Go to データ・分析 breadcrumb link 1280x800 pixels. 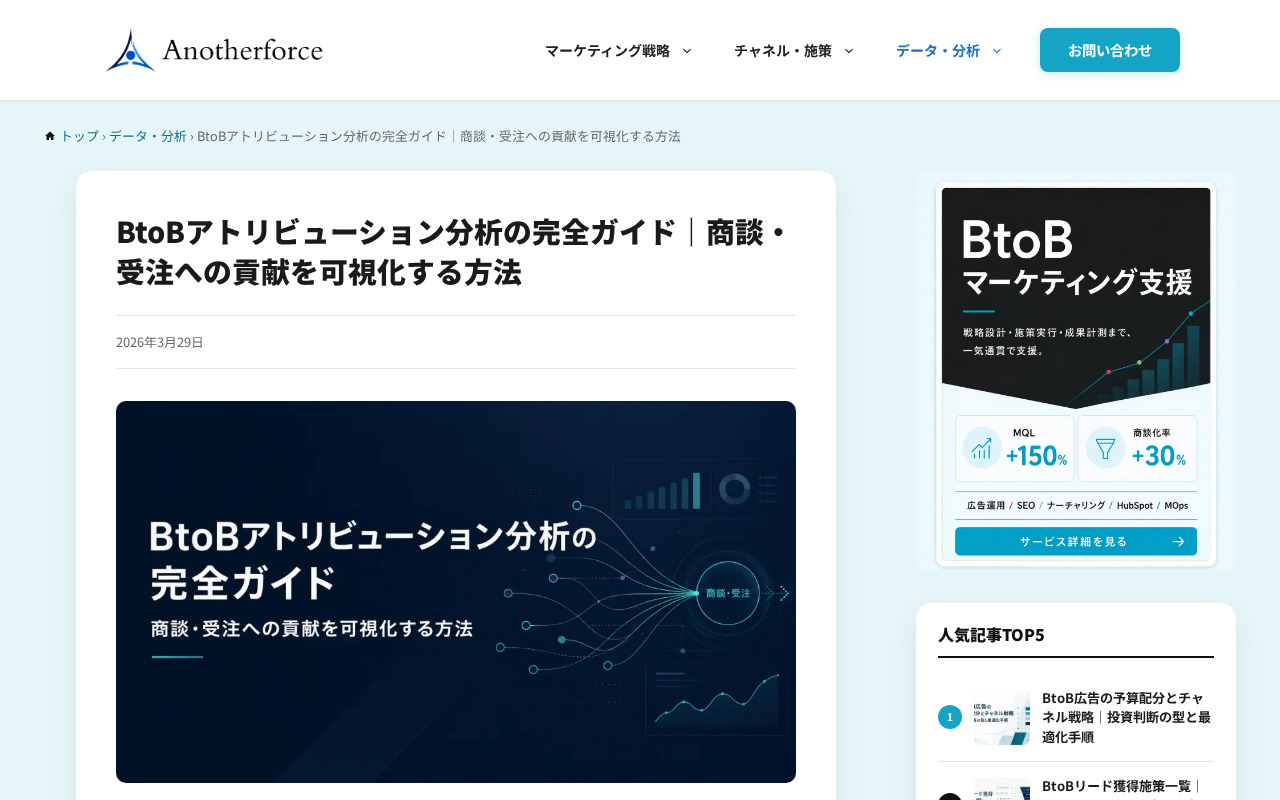pyautogui.click(x=148, y=136)
